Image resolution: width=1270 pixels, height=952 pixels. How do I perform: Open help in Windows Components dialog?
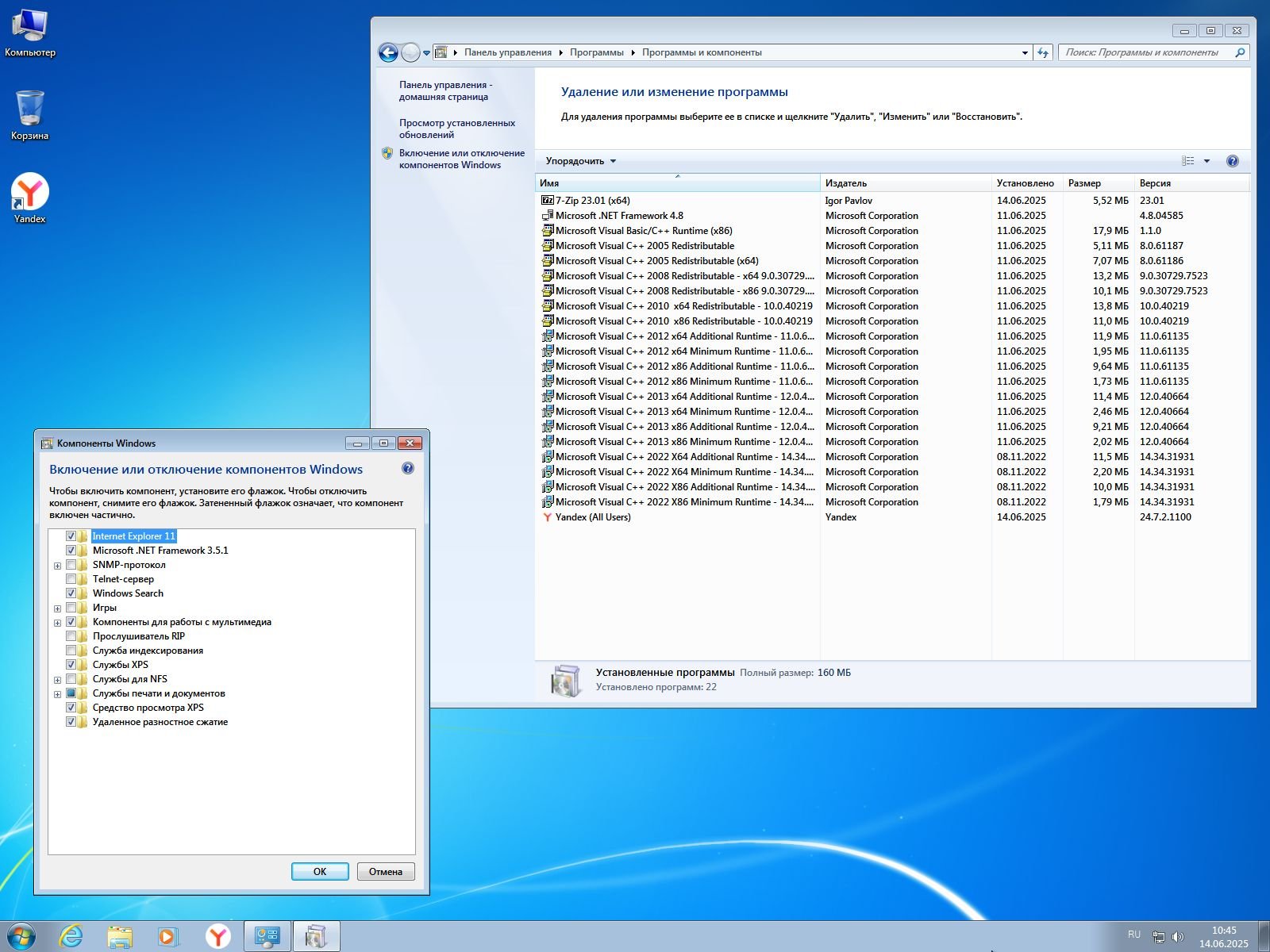click(x=408, y=469)
